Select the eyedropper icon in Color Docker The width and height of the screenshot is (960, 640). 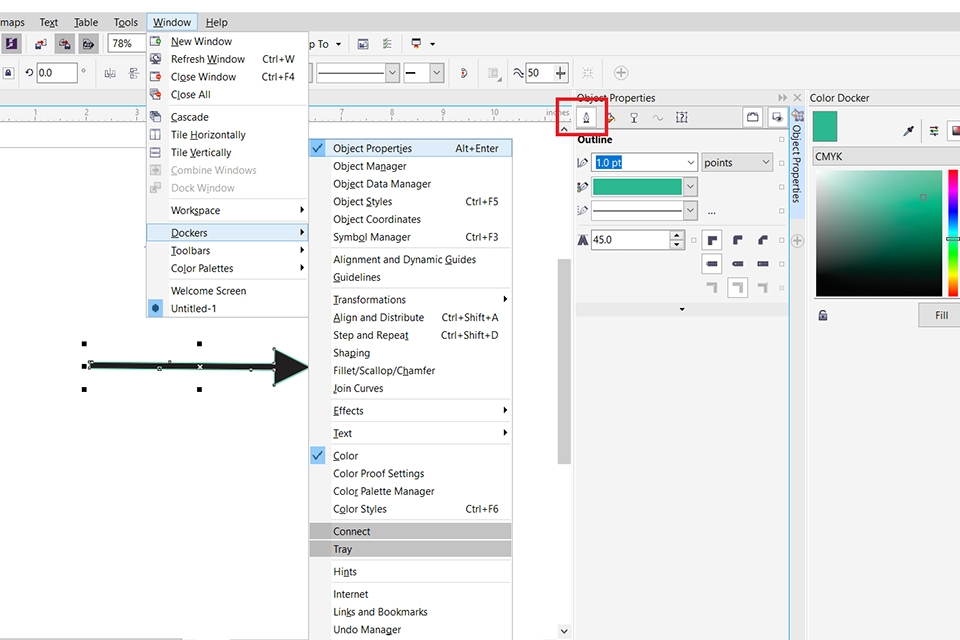tap(908, 130)
